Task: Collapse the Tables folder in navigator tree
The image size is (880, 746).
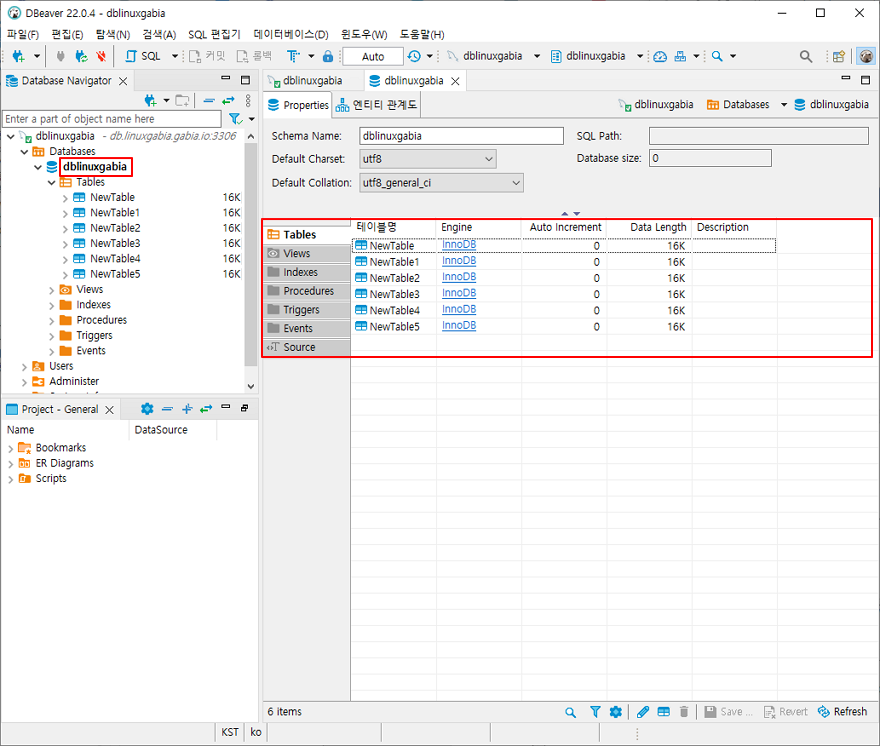Action: (x=52, y=183)
